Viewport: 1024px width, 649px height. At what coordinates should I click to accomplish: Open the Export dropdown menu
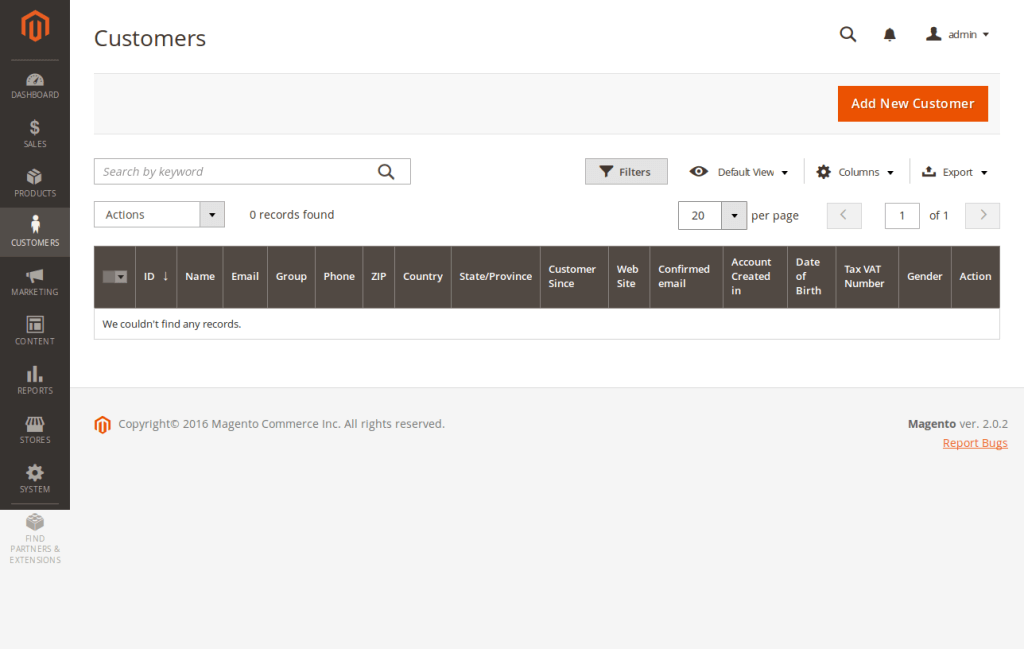pos(954,172)
